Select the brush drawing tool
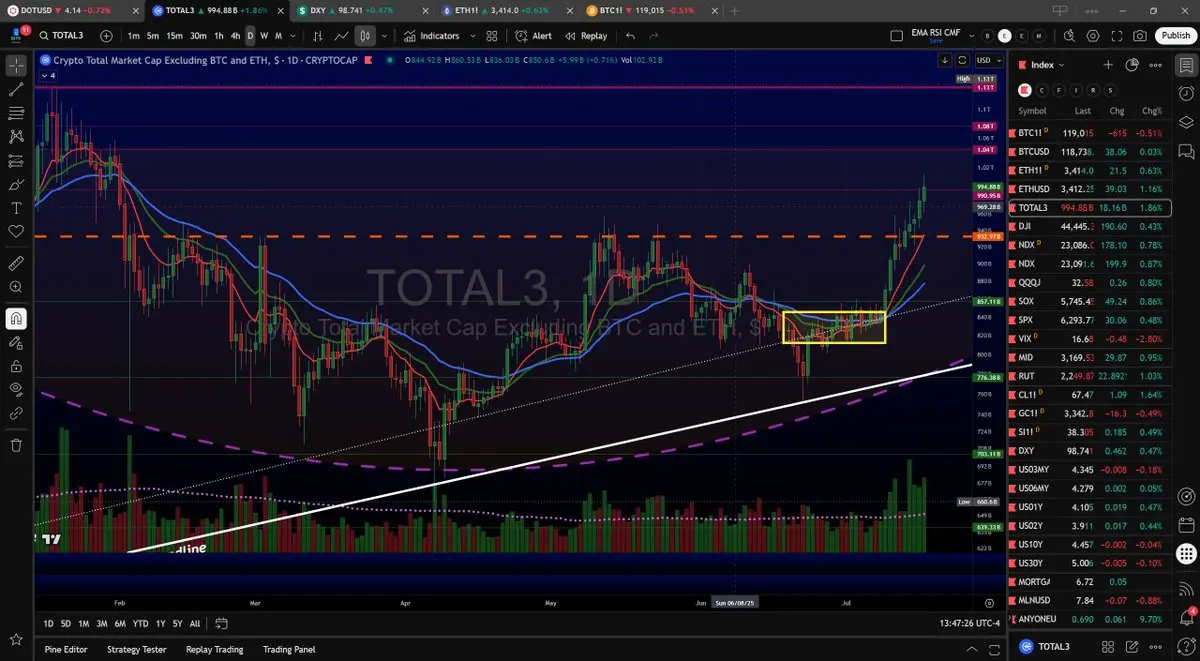The image size is (1200, 661). click(x=16, y=185)
